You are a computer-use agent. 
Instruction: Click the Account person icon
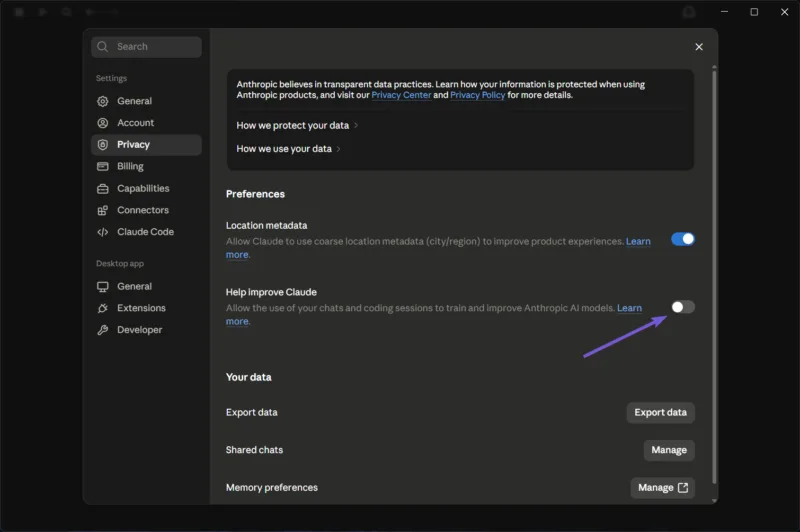[103, 123]
